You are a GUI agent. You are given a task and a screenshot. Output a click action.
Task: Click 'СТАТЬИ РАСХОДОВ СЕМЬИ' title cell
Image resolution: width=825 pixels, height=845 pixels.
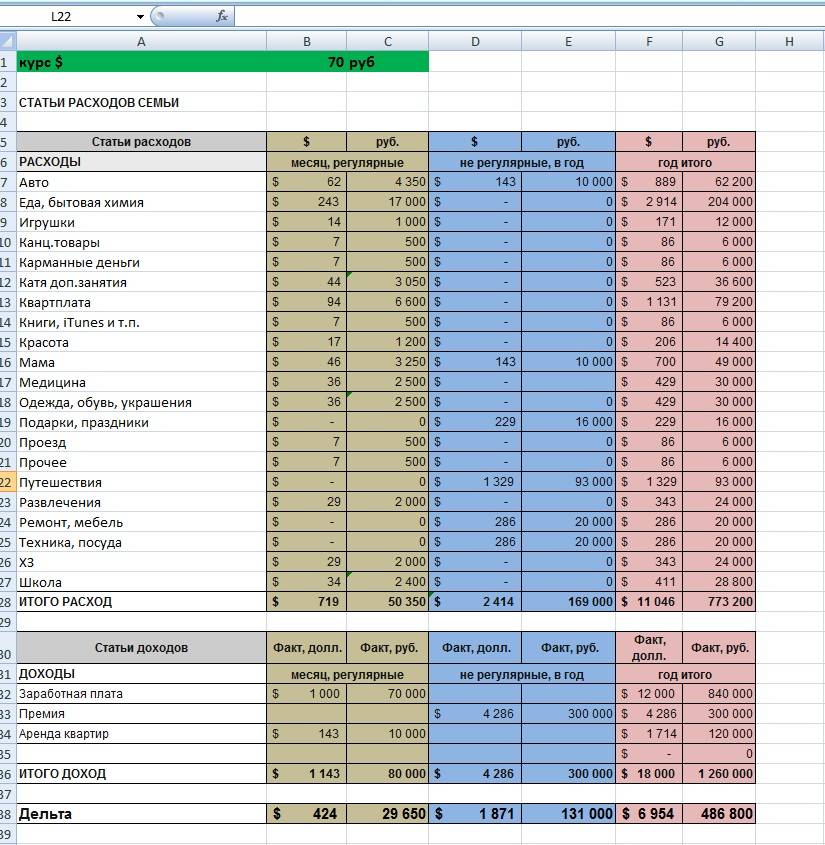(x=141, y=102)
